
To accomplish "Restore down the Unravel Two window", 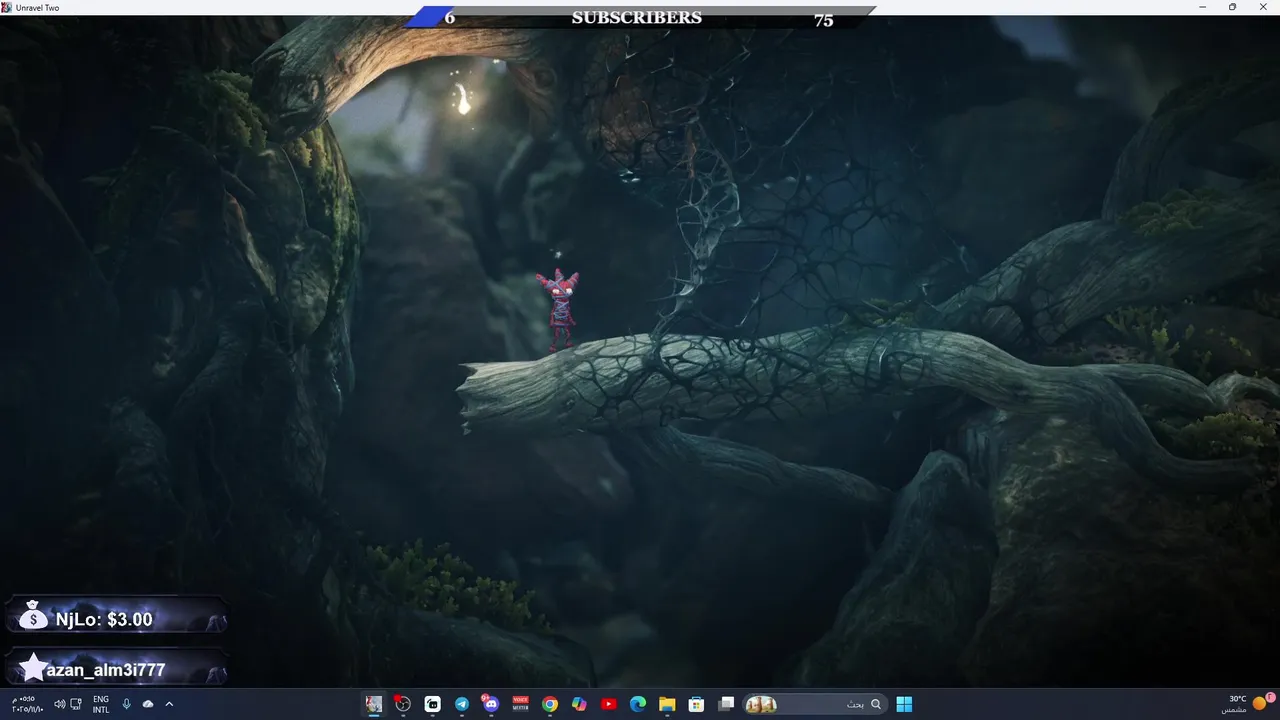I will [x=1232, y=7].
